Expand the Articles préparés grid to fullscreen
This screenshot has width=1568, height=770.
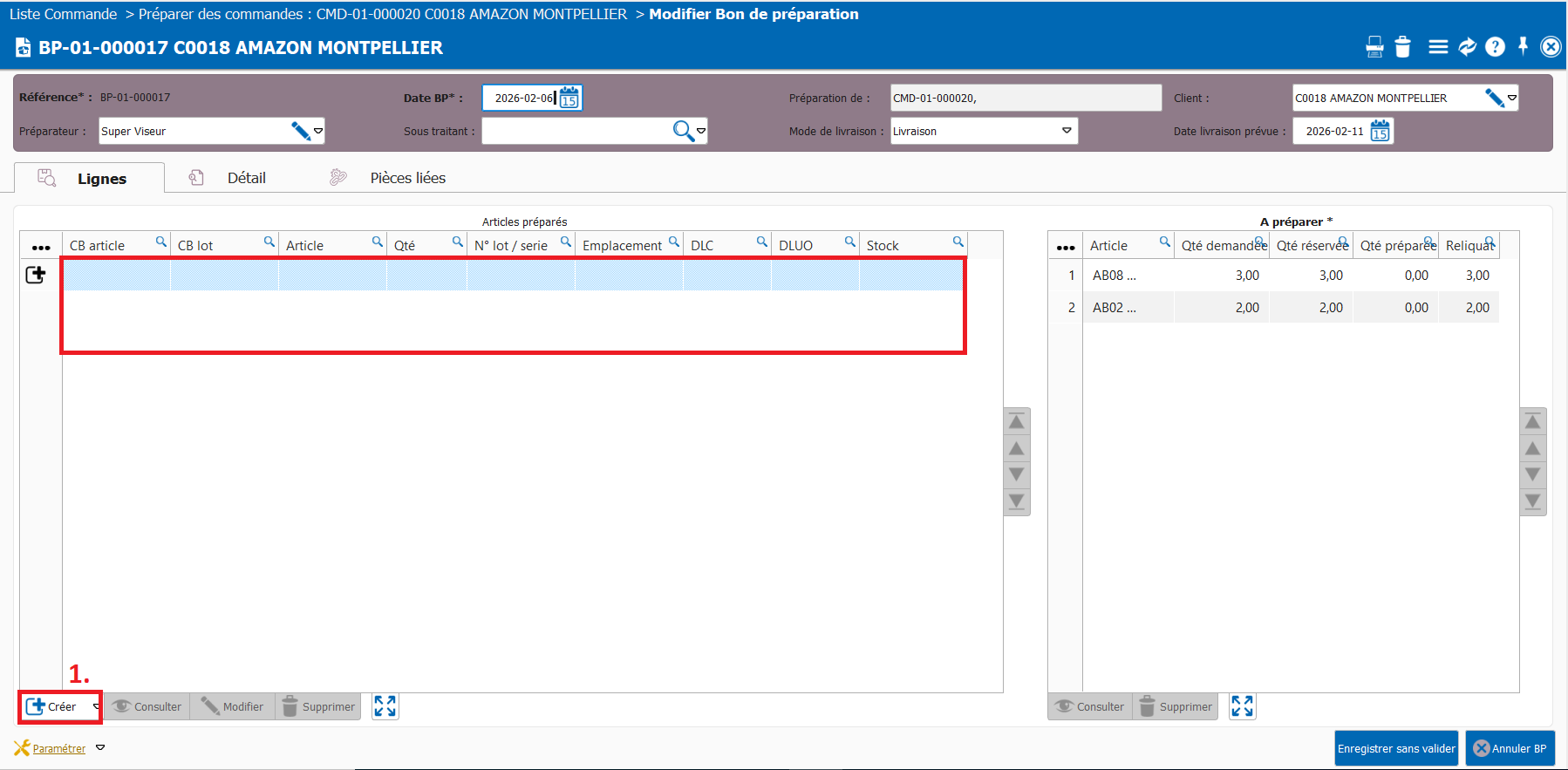[x=385, y=706]
